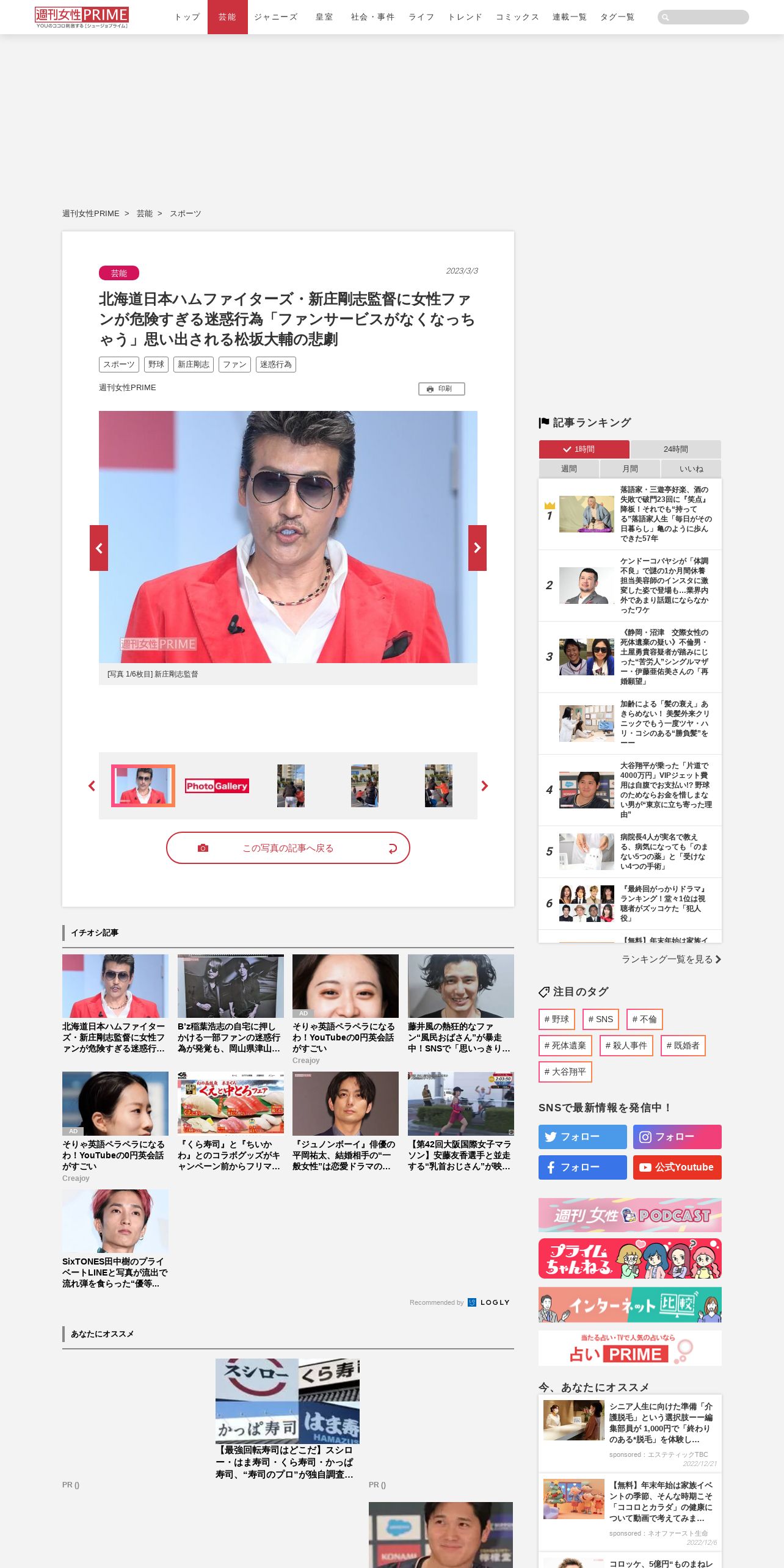Open ランキング一覧を見る link

pos(672,959)
